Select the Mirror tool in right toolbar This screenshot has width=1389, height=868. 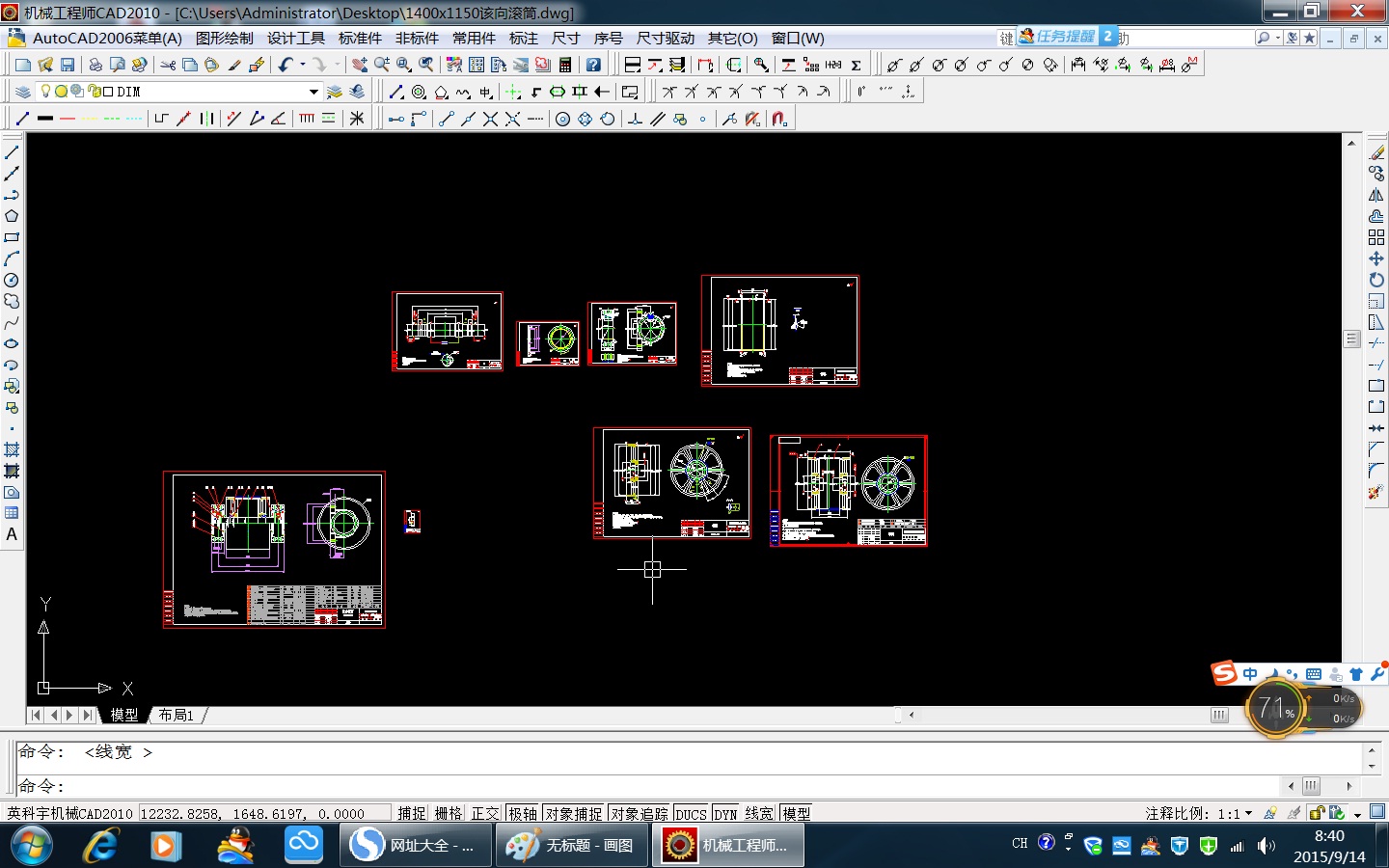tap(1376, 195)
